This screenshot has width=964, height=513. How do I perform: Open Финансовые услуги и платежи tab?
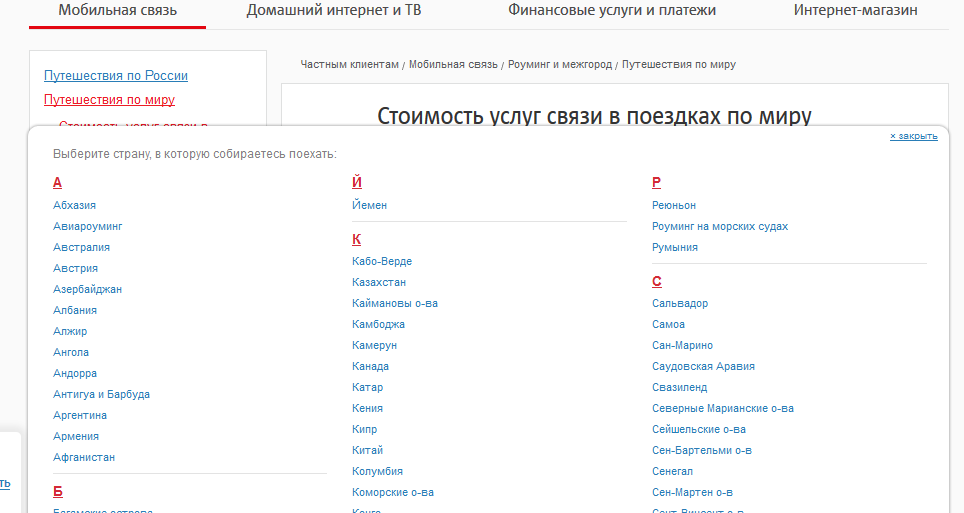point(611,11)
